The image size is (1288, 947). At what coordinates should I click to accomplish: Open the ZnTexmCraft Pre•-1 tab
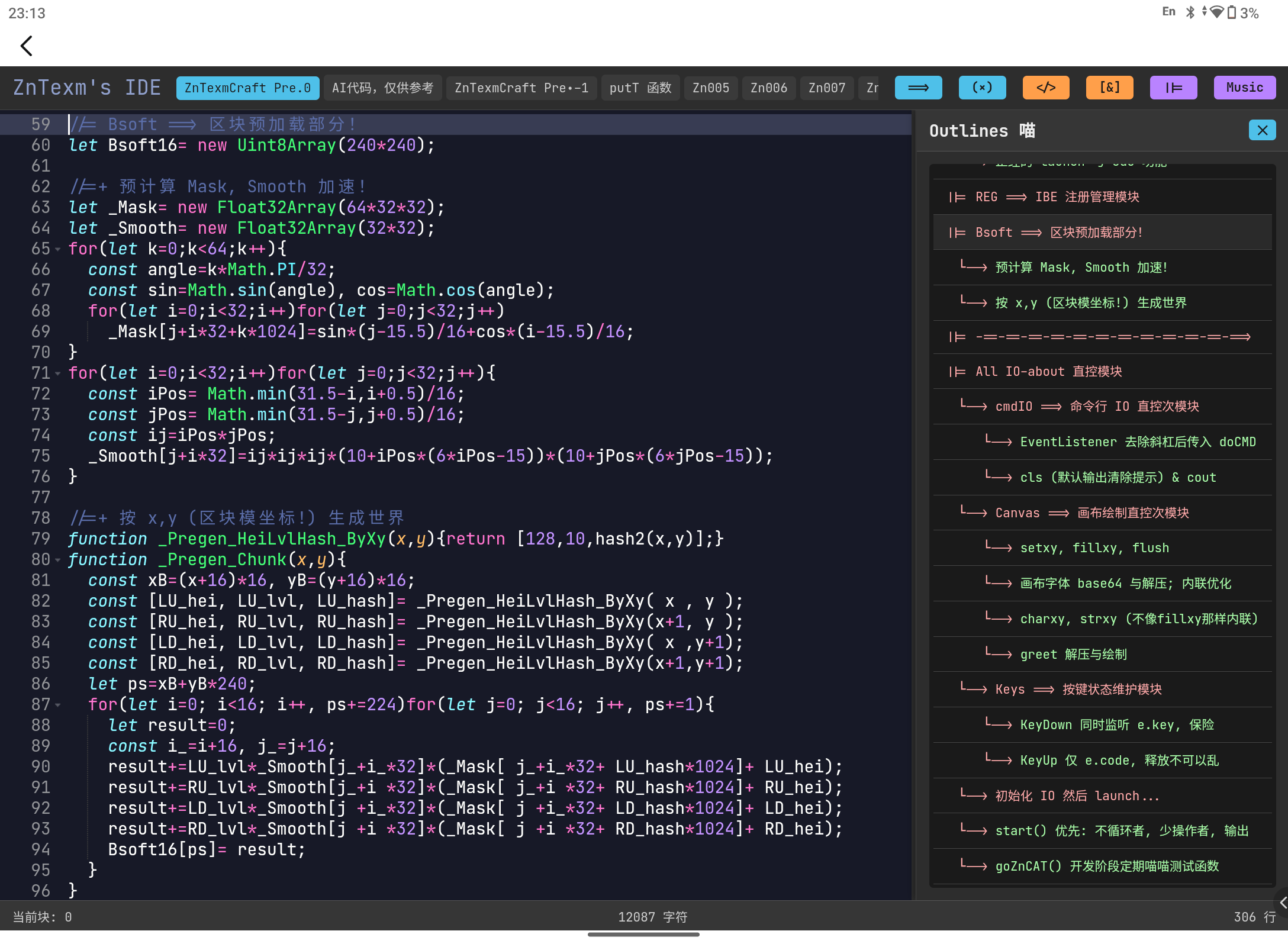[x=521, y=88]
